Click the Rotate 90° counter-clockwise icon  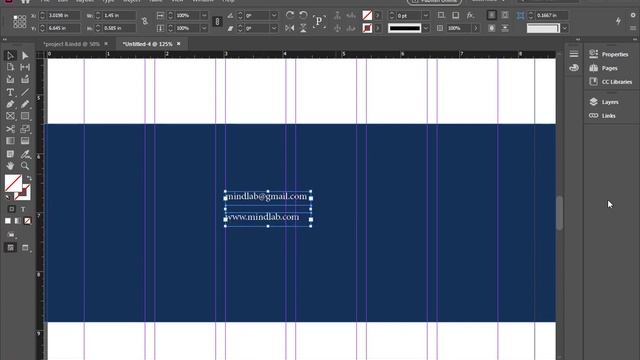303,15
